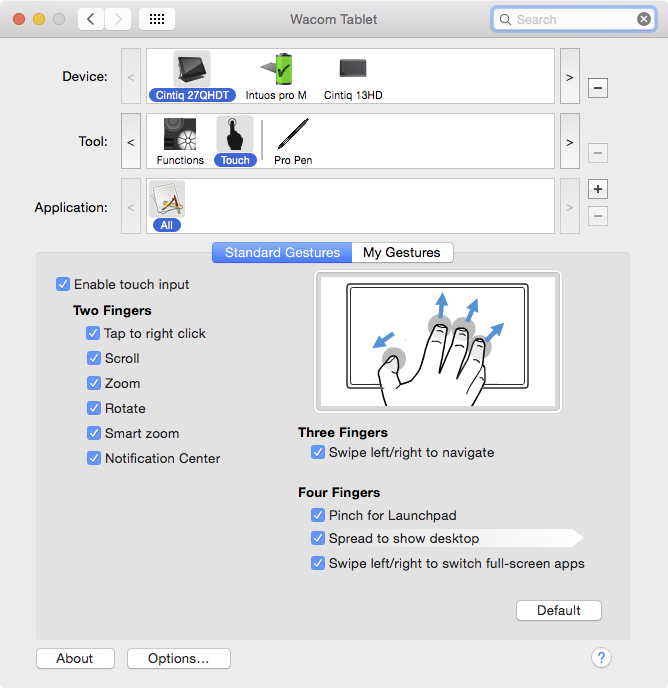Toggle Swipe left/right to navigate checkbox
This screenshot has height=688, width=668.
click(x=318, y=452)
